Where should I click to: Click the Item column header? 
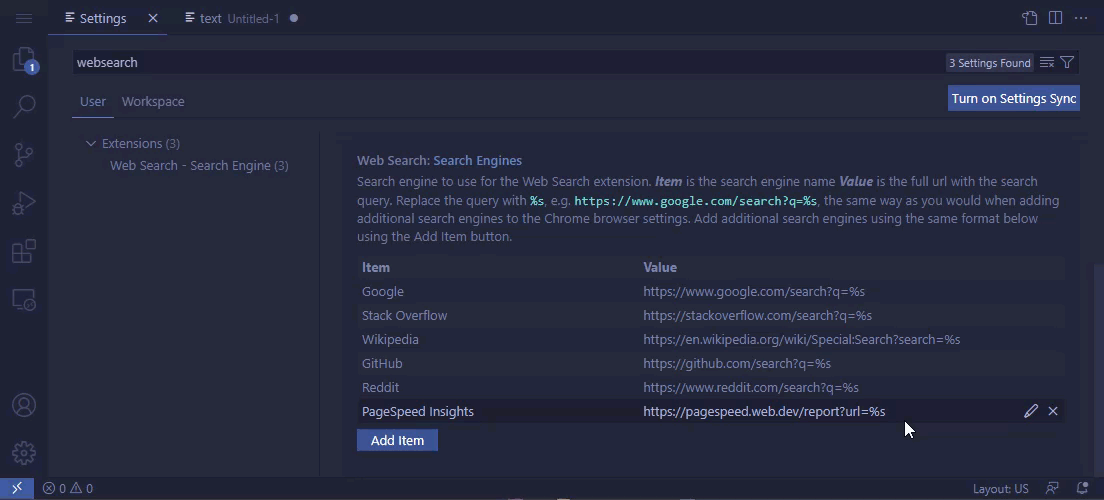[x=375, y=268]
